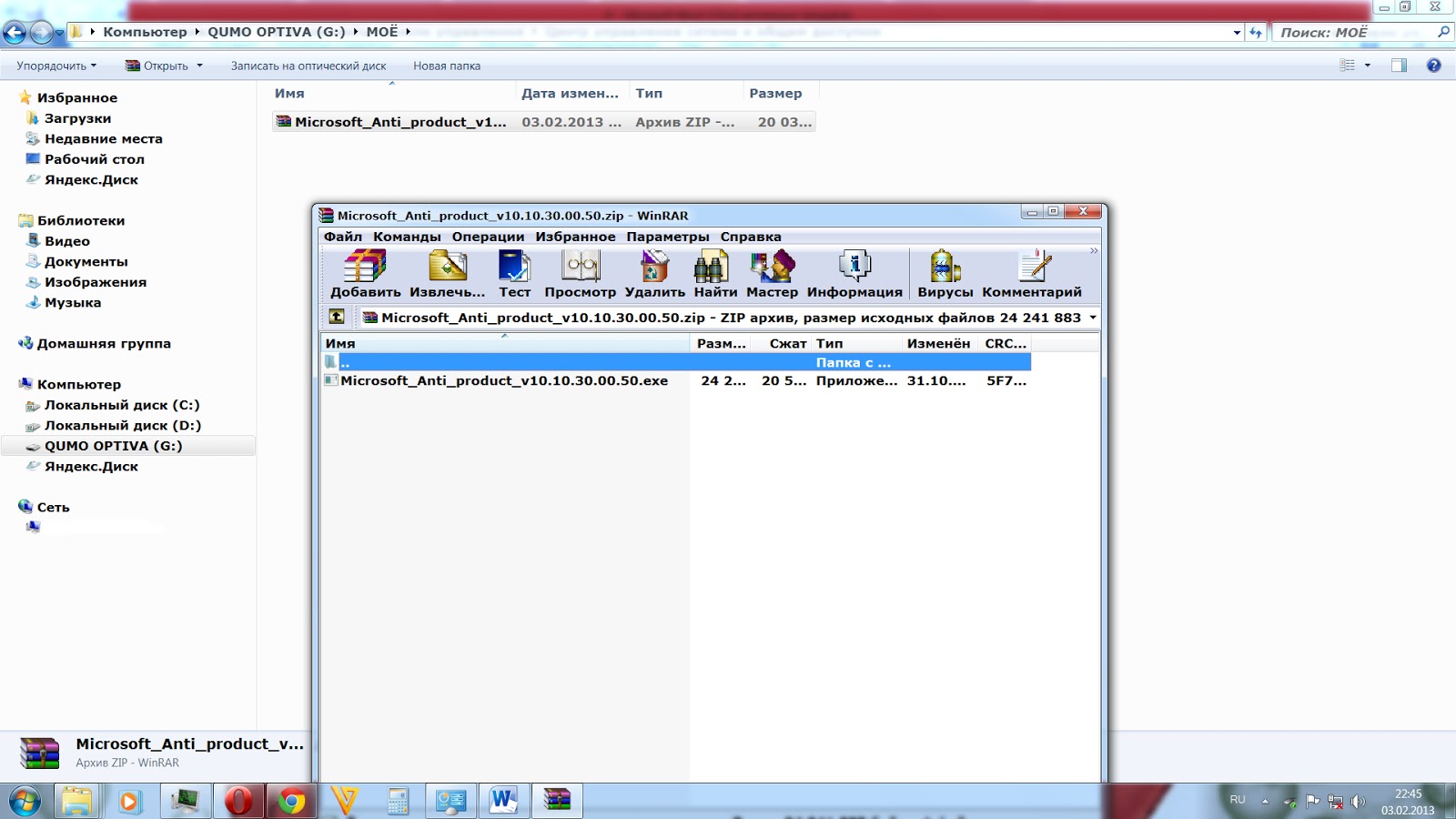Launch the Wizard (Мастер) tool

(x=772, y=274)
